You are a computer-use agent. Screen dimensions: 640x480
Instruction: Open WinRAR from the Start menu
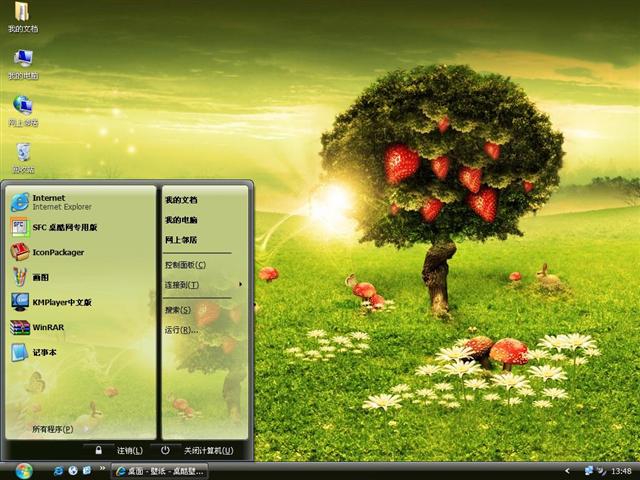48,327
